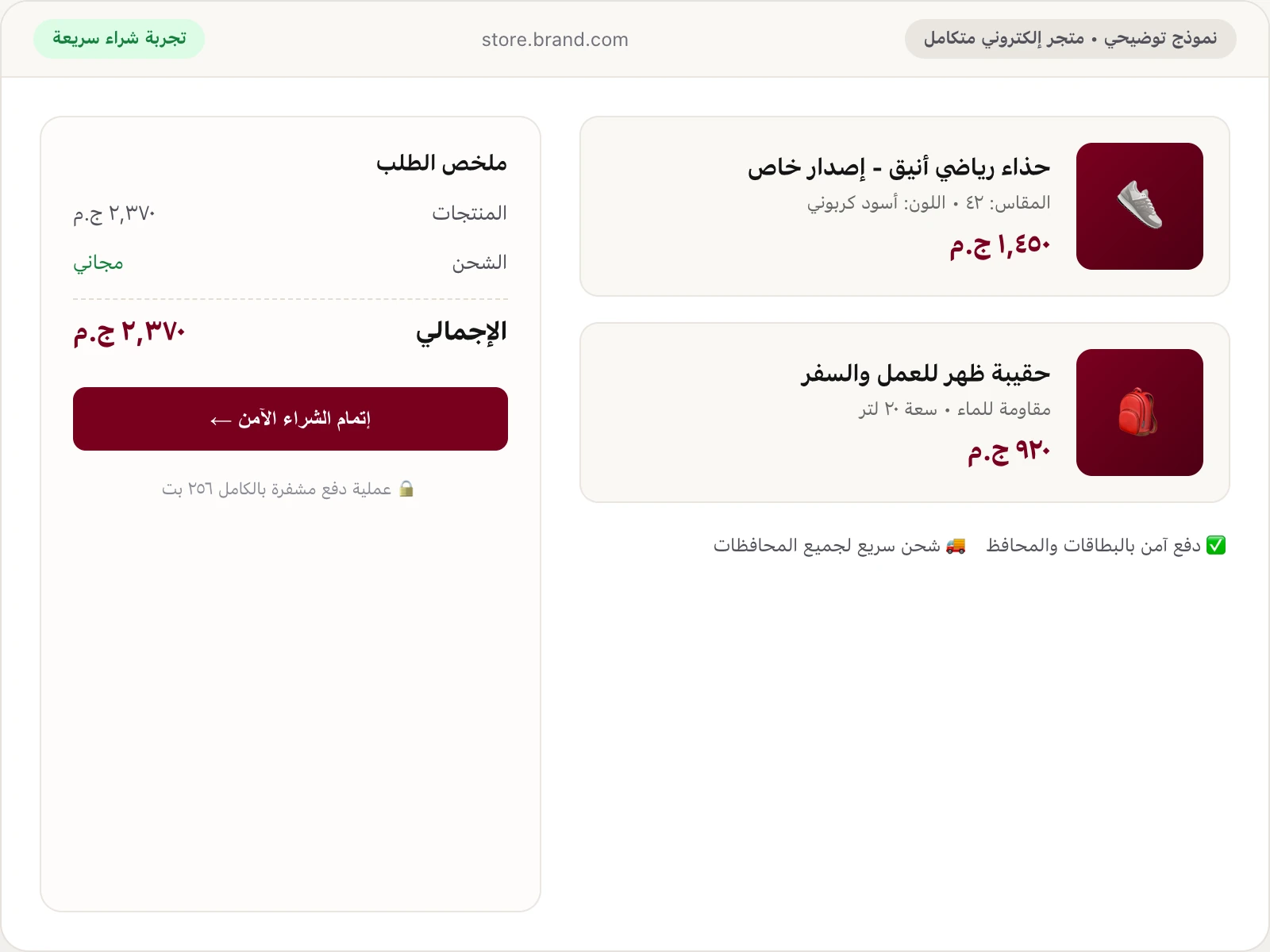Click the products subtotal '٢,٣٧٠ ج.م' in gray
The height and width of the screenshot is (952, 1270).
[114, 213]
